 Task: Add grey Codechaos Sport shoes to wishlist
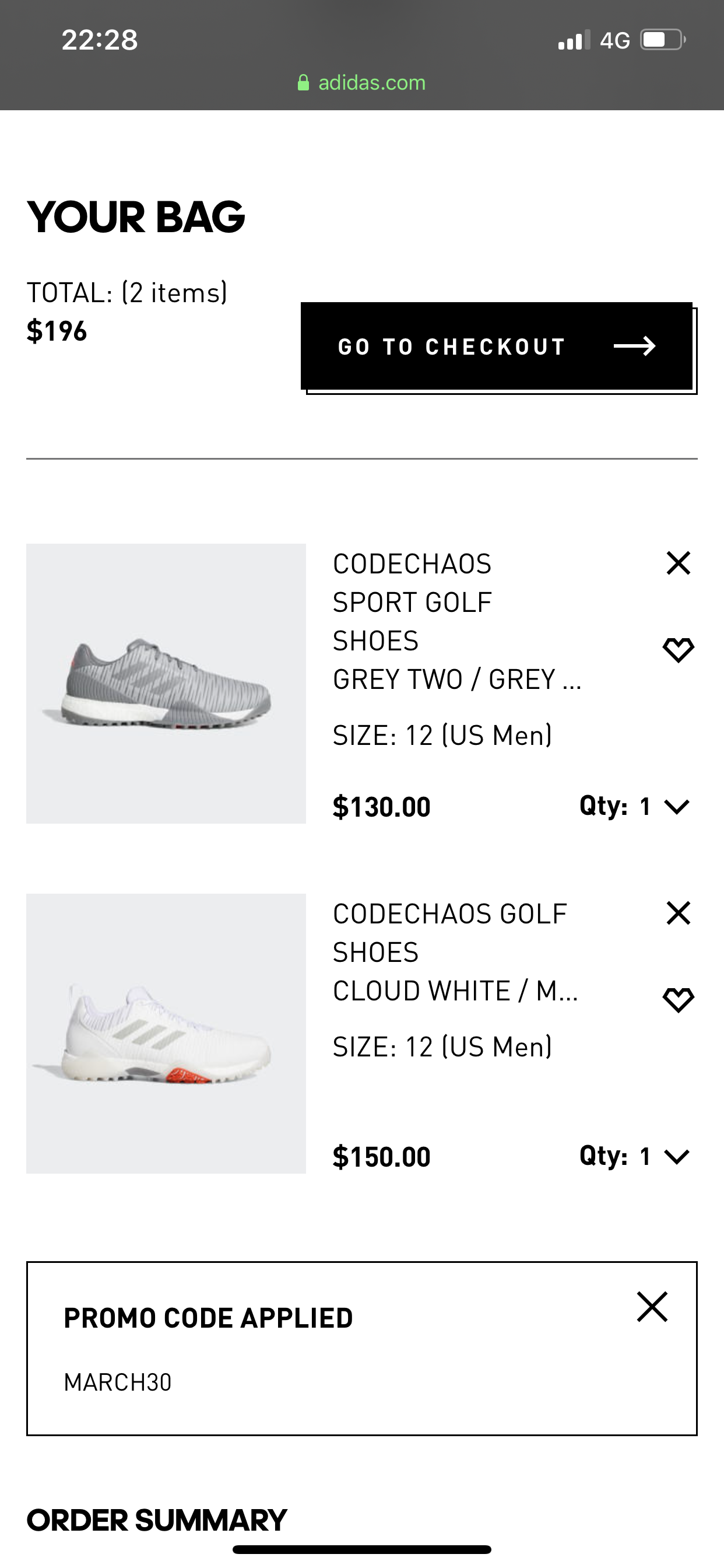[678, 649]
